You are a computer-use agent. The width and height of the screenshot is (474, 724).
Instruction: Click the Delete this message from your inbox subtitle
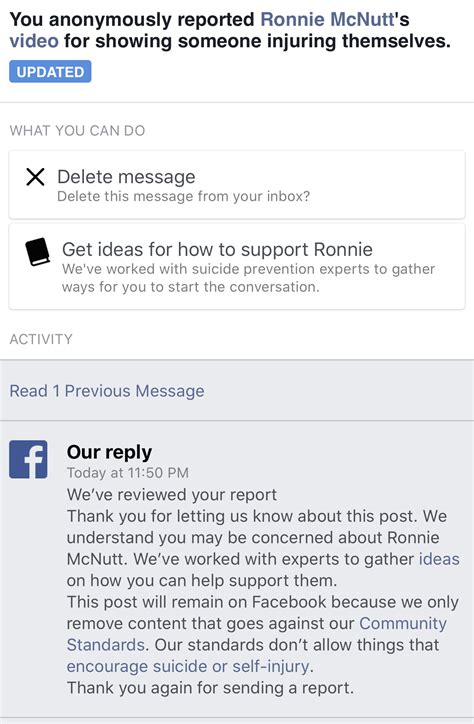pos(184,196)
